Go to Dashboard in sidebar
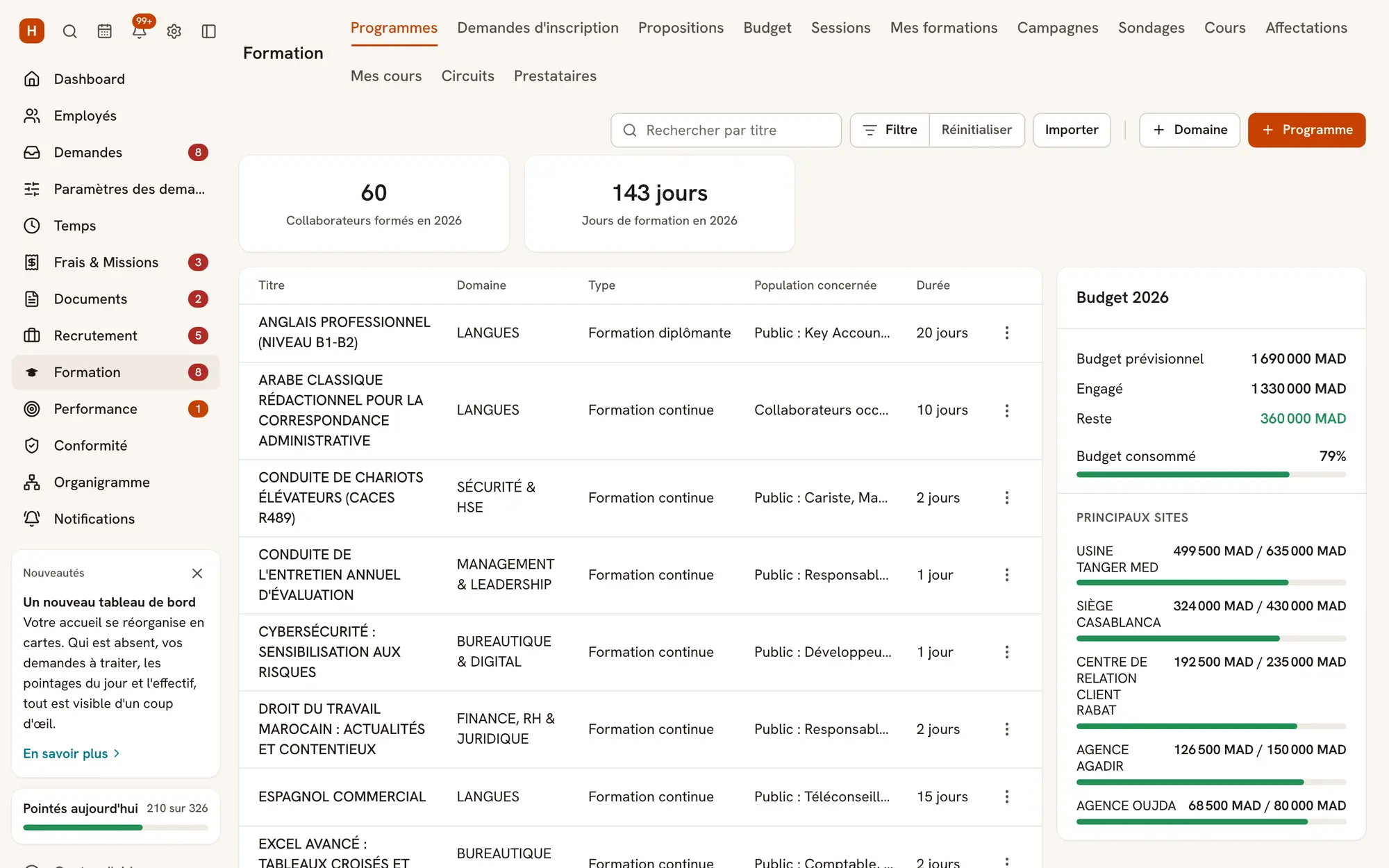The height and width of the screenshot is (868, 1389). [x=116, y=79]
